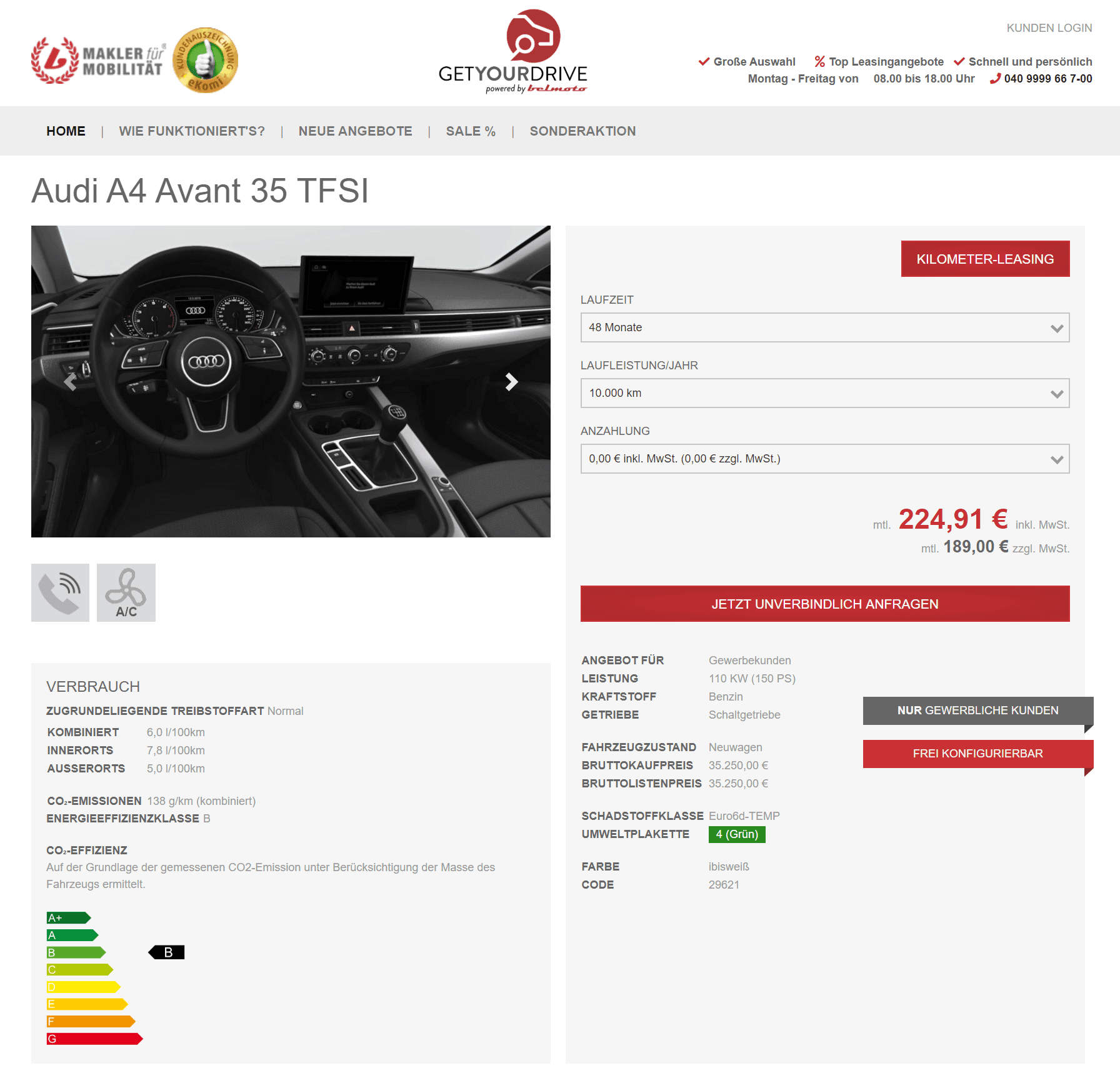Image resolution: width=1120 pixels, height=1073 pixels.
Task: Click the Gewerbekunden value
Action: pos(749,661)
